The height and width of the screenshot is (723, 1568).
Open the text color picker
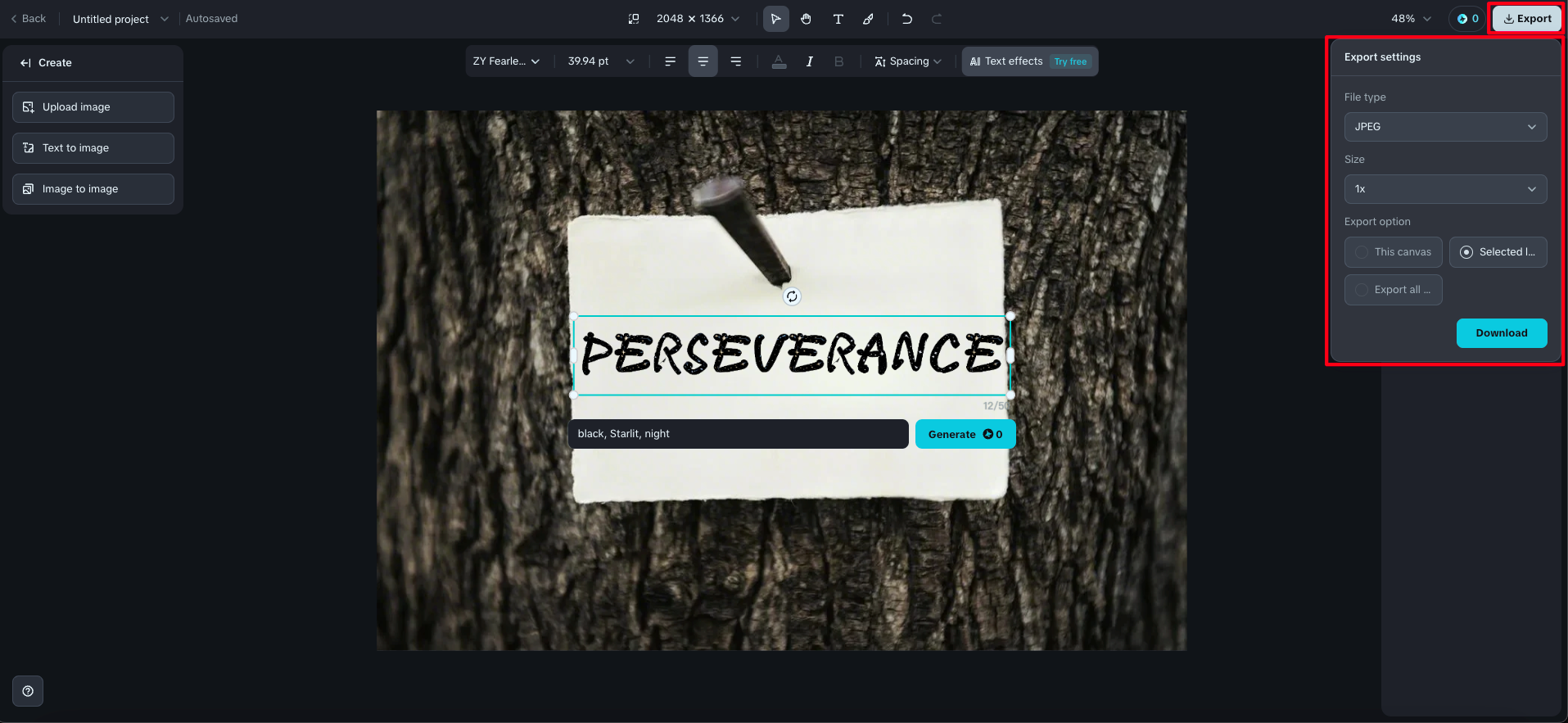(779, 61)
